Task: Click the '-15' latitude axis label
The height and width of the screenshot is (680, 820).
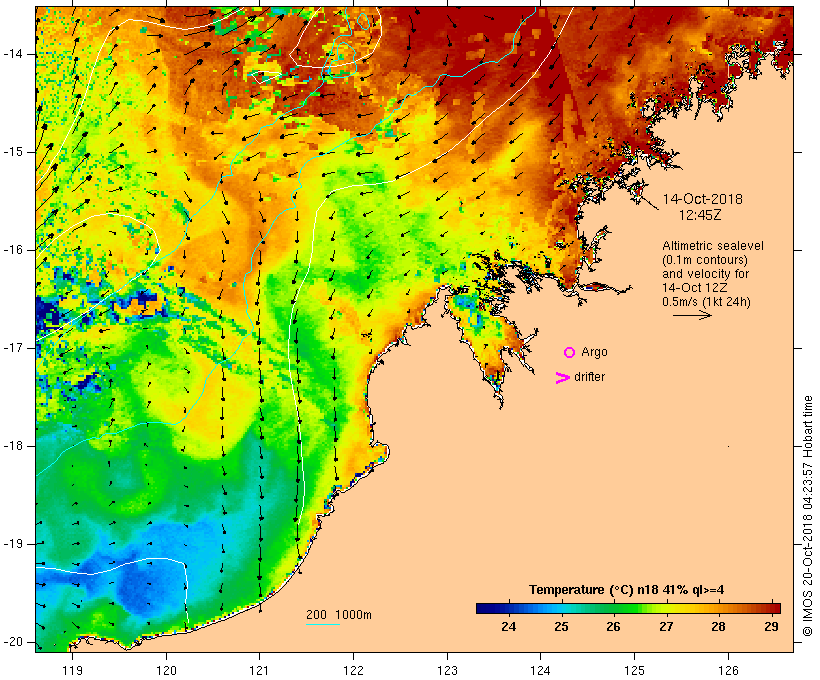Action: 13,152
